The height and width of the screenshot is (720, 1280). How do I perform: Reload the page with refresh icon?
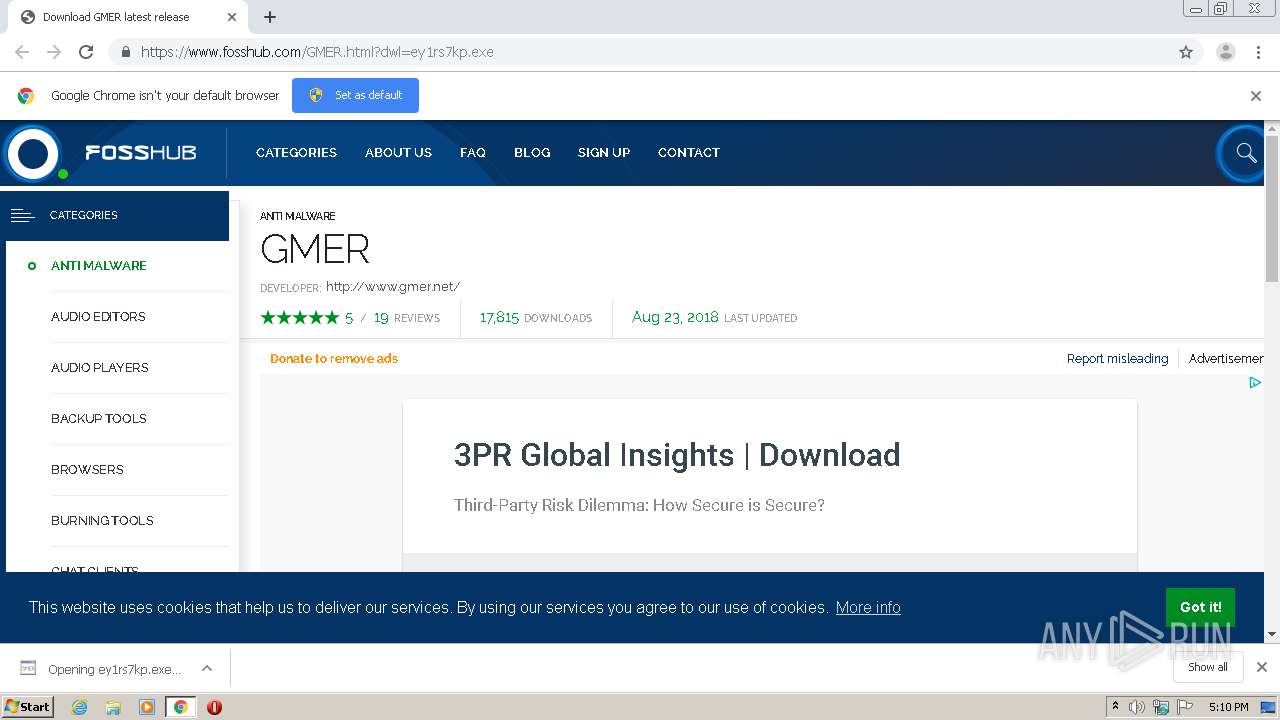tap(86, 52)
